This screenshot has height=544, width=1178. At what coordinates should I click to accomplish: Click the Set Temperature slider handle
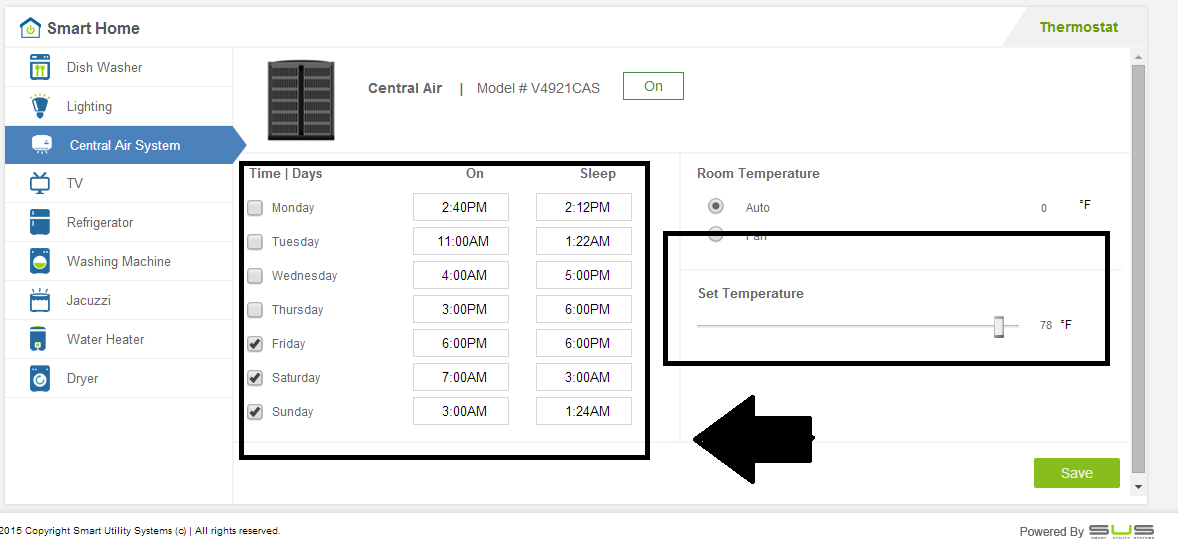click(x=998, y=326)
